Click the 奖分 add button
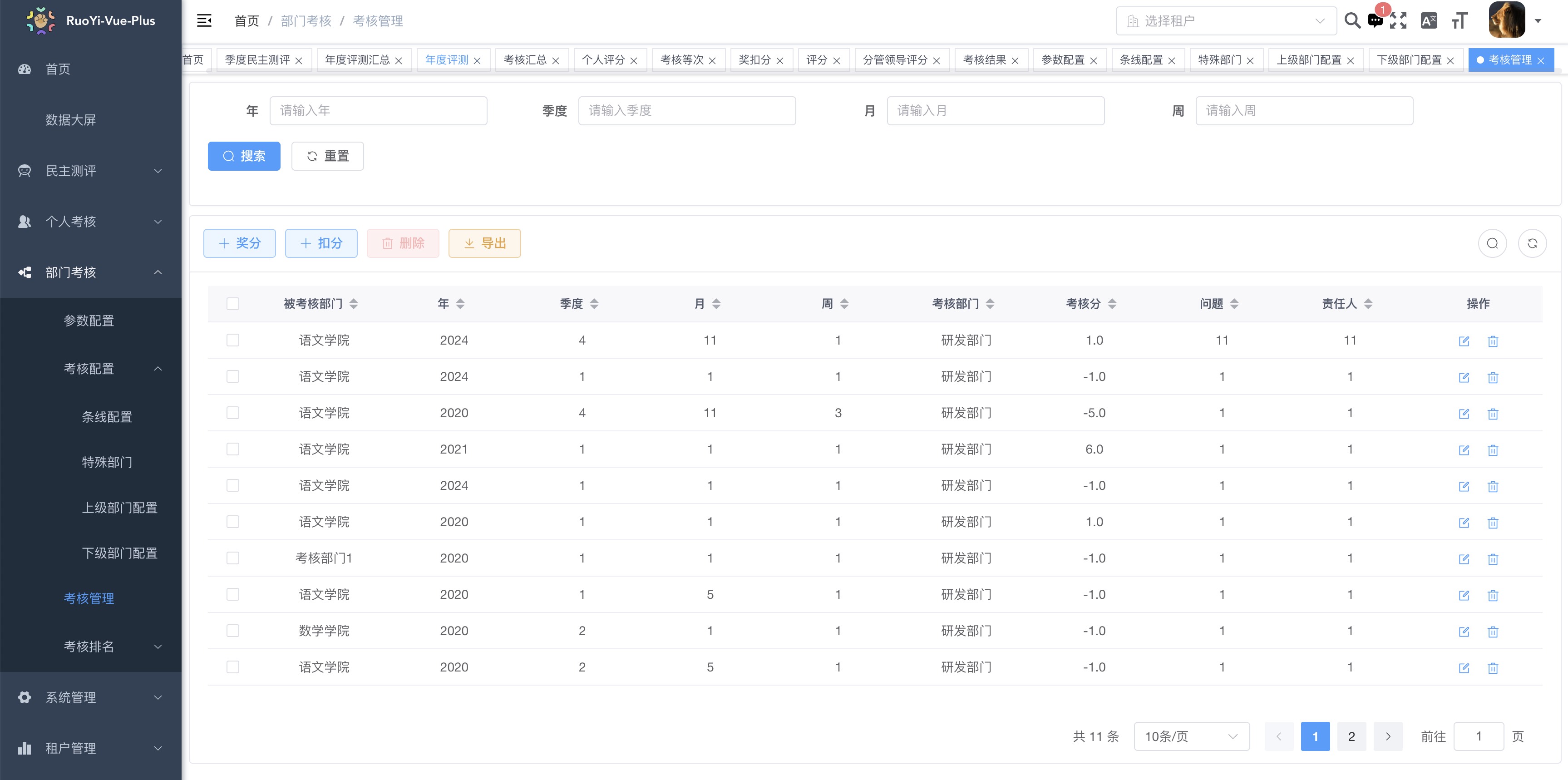Image resolution: width=1568 pixels, height=780 pixels. pos(239,243)
